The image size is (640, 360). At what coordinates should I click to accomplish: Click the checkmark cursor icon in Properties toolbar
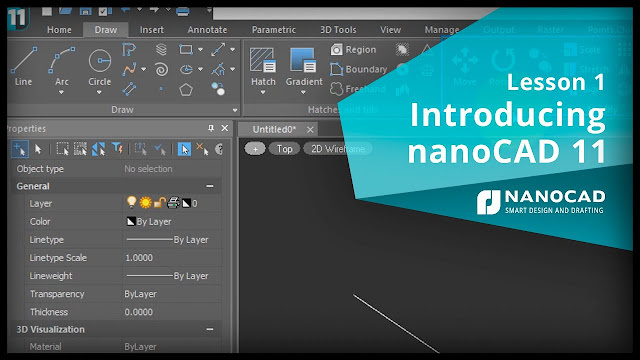160,149
